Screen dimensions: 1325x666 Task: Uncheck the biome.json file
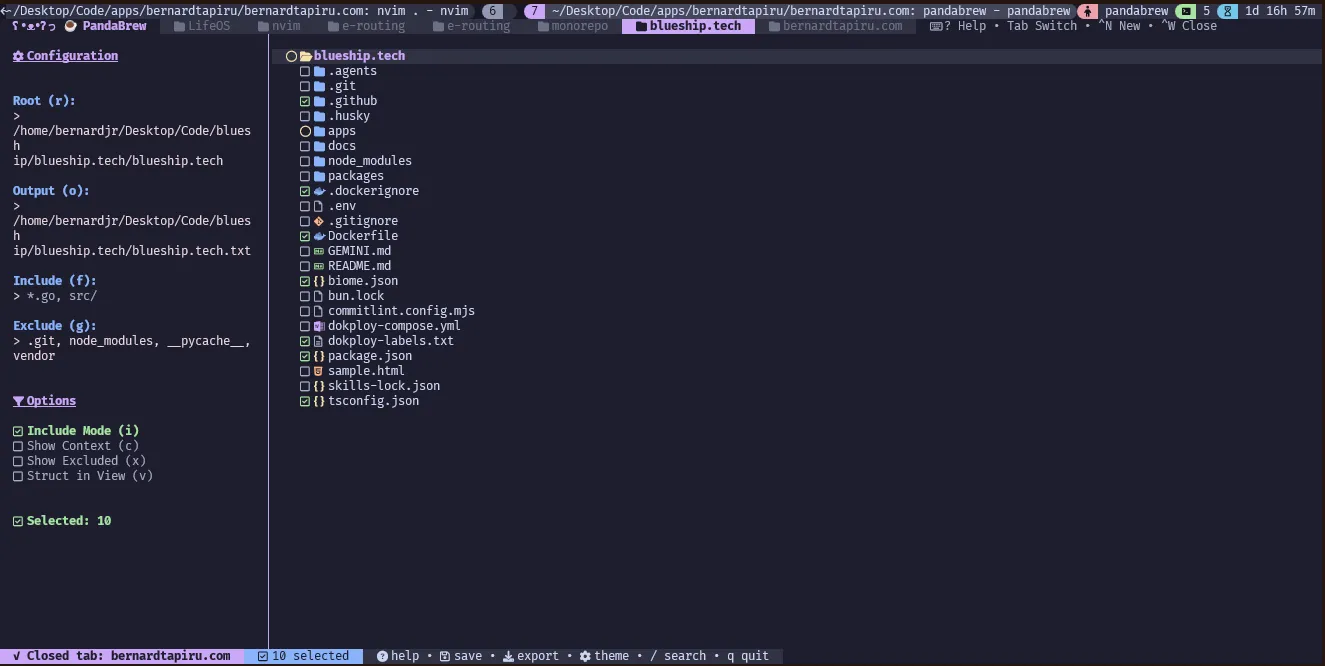pyautogui.click(x=305, y=280)
